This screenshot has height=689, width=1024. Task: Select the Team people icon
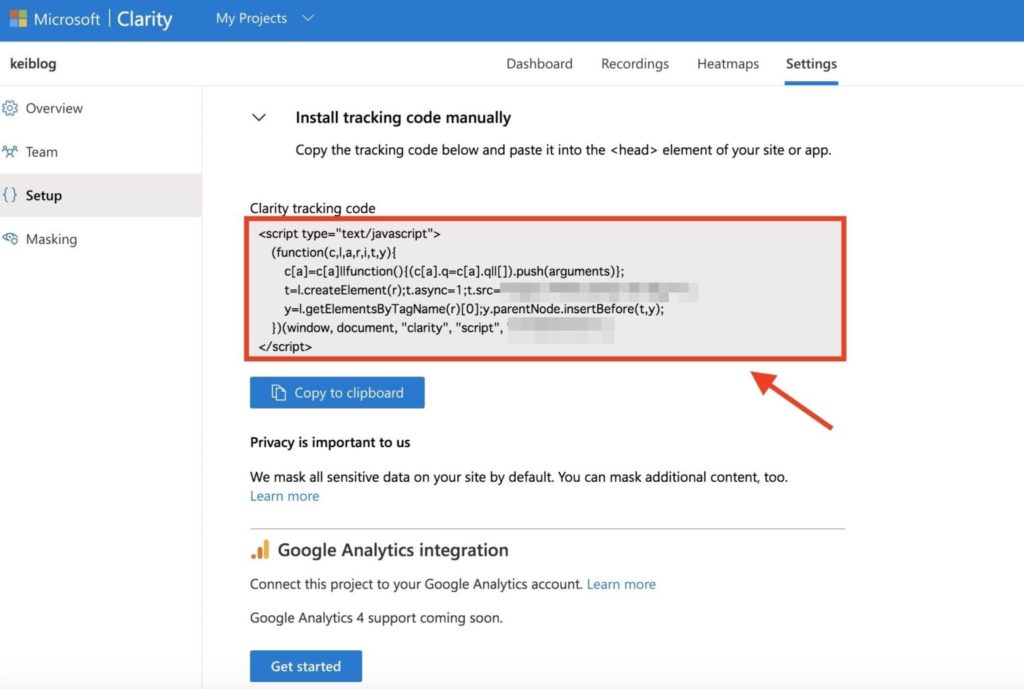pyautogui.click(x=10, y=152)
